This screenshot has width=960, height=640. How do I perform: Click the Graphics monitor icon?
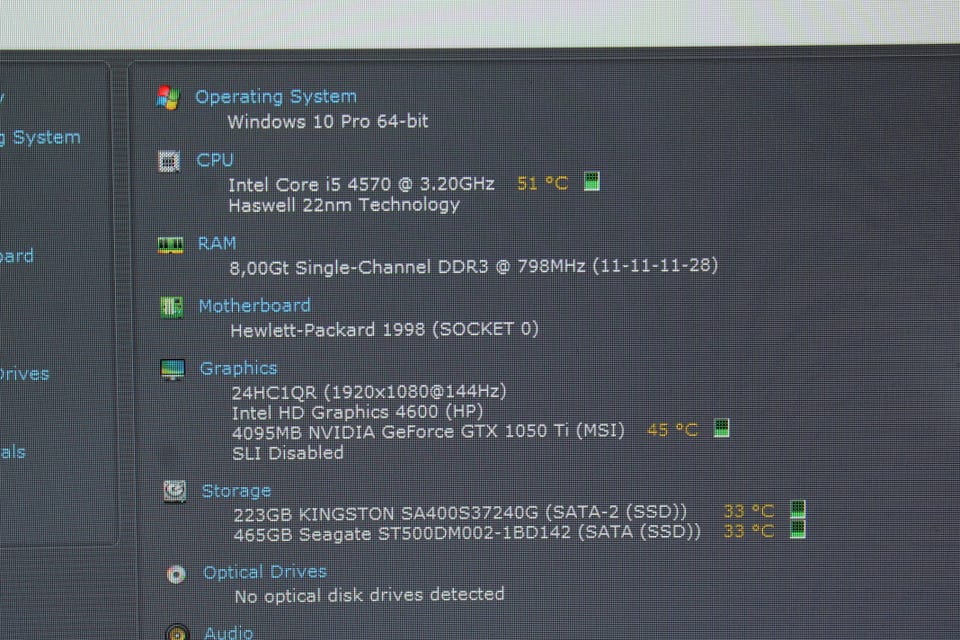(x=172, y=369)
